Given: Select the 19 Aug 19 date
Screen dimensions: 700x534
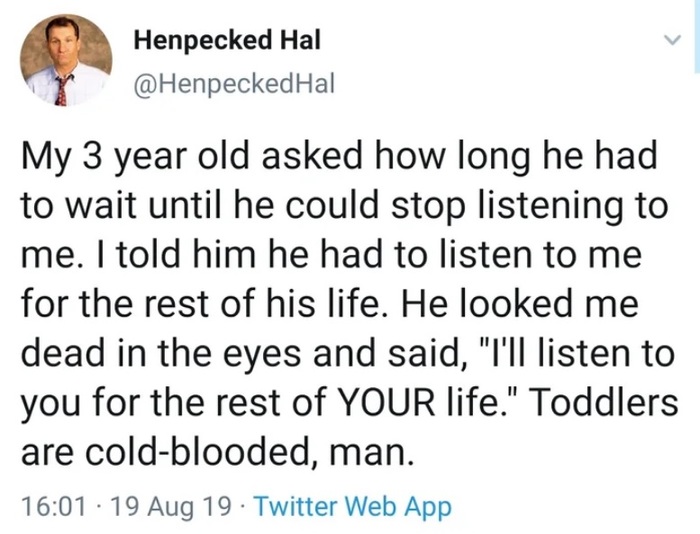Looking at the screenshot, I should point(170,506).
